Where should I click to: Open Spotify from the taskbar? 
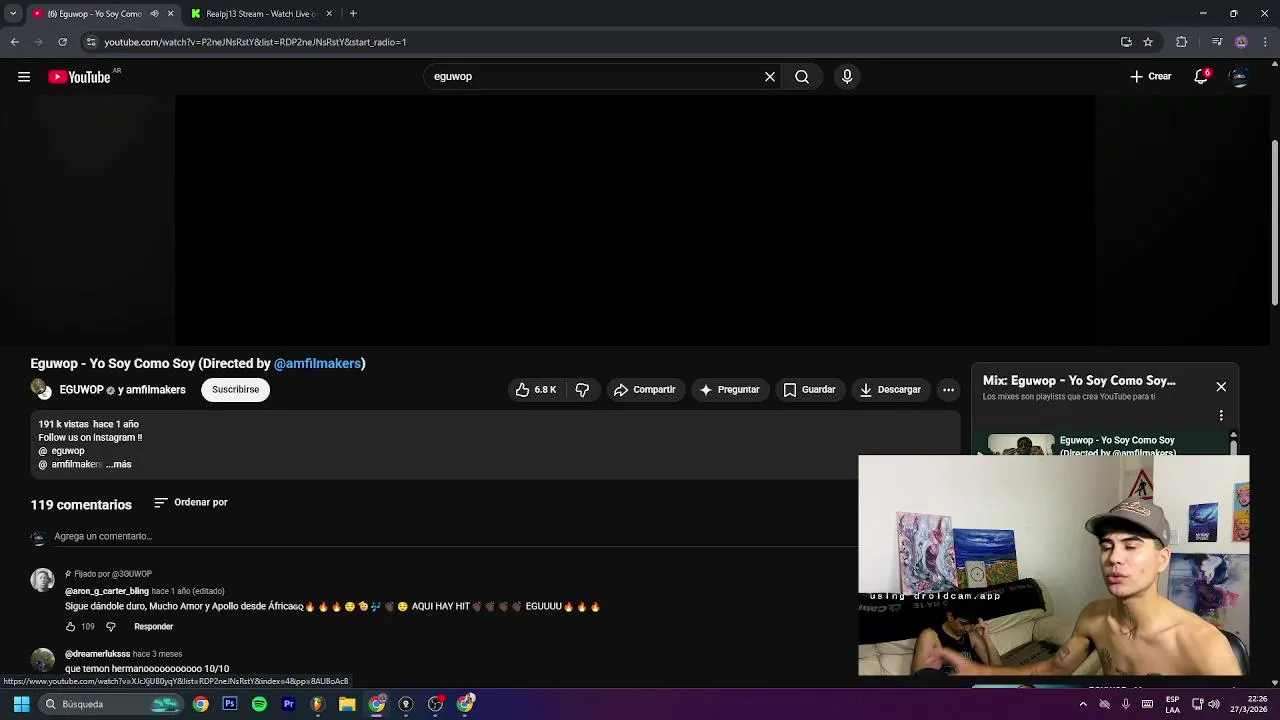point(259,704)
